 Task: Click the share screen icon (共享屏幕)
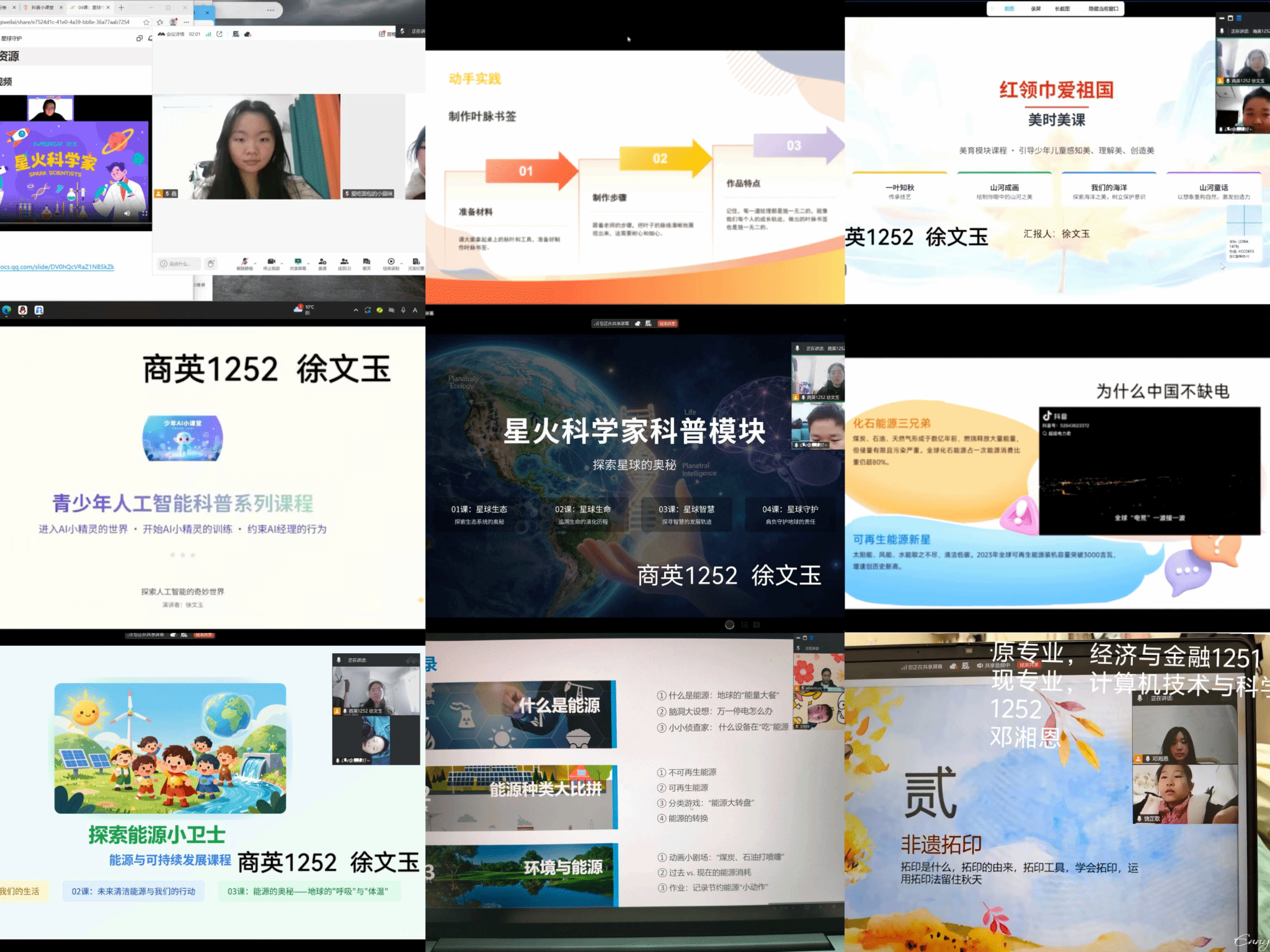(298, 262)
